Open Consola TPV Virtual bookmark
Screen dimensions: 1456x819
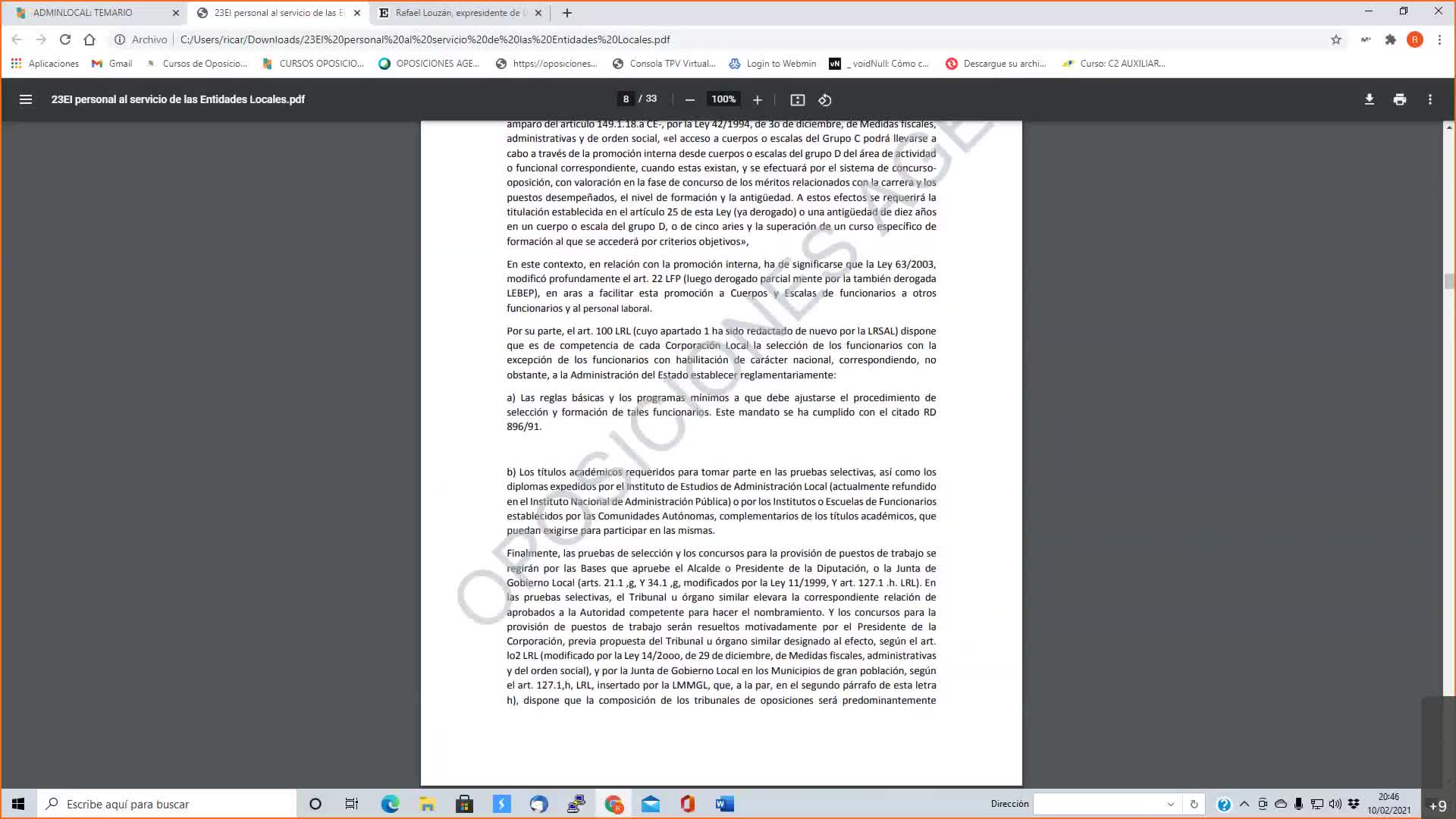pyautogui.click(x=664, y=64)
